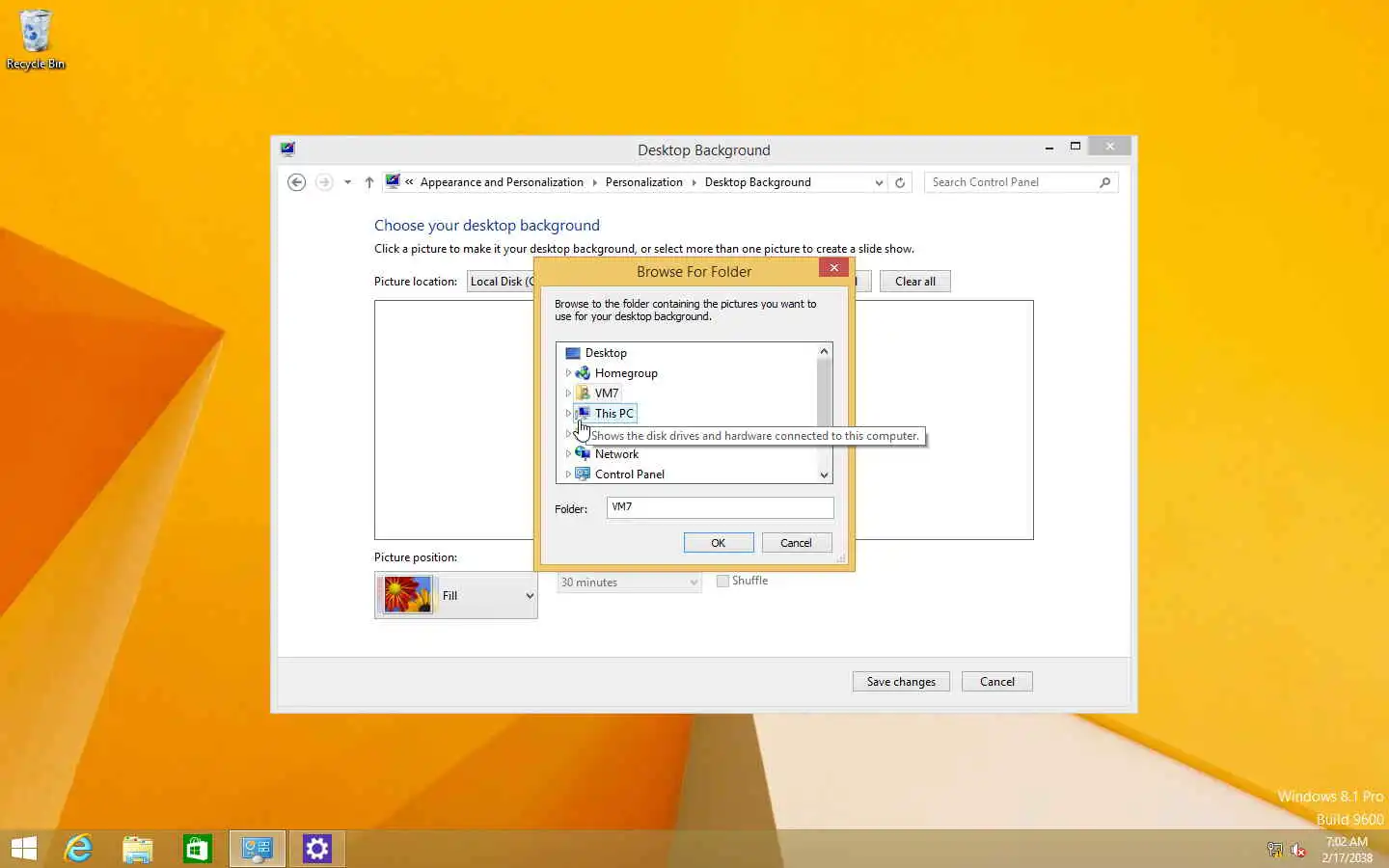
Task: Expand the Homegroup tree node
Action: click(568, 373)
